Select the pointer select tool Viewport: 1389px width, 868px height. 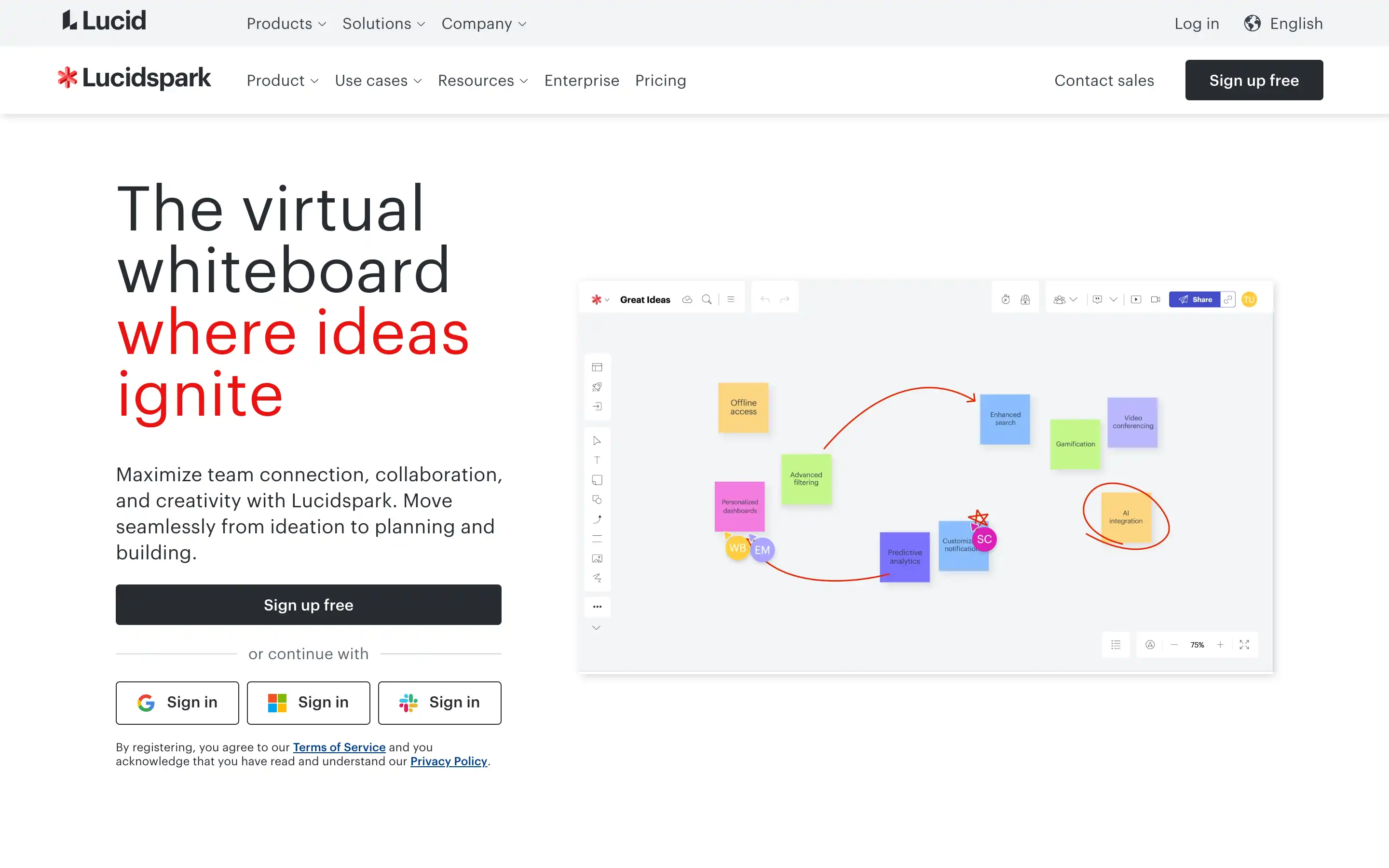[597, 441]
